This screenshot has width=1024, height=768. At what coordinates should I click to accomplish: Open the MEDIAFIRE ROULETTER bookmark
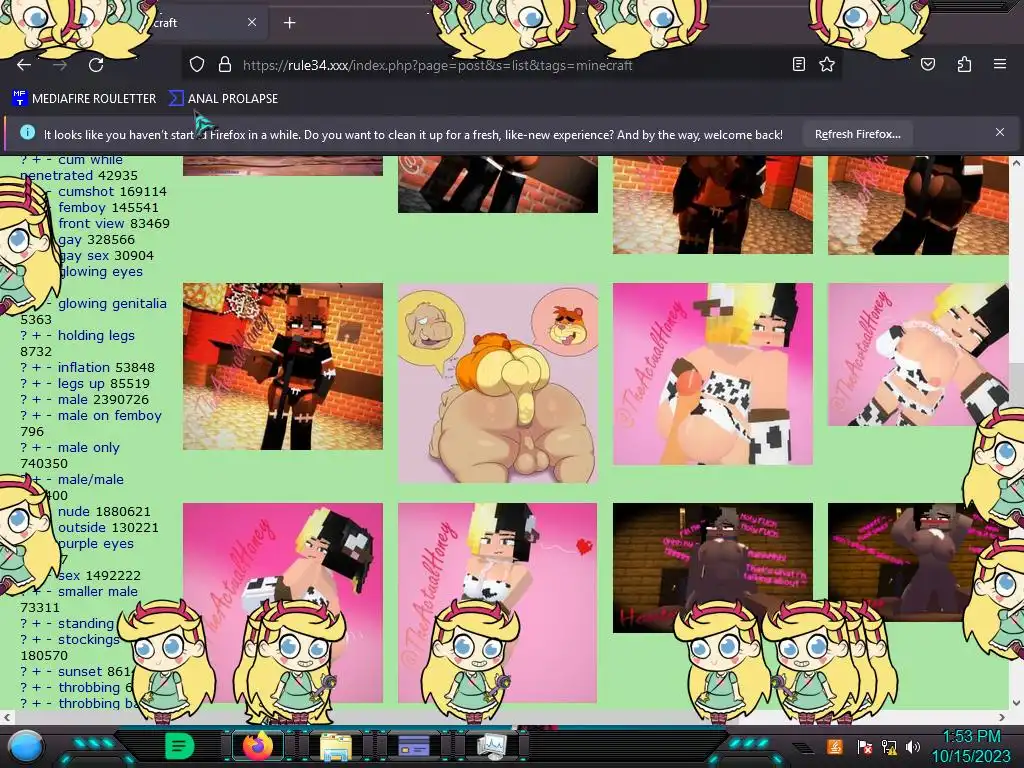(x=84, y=99)
